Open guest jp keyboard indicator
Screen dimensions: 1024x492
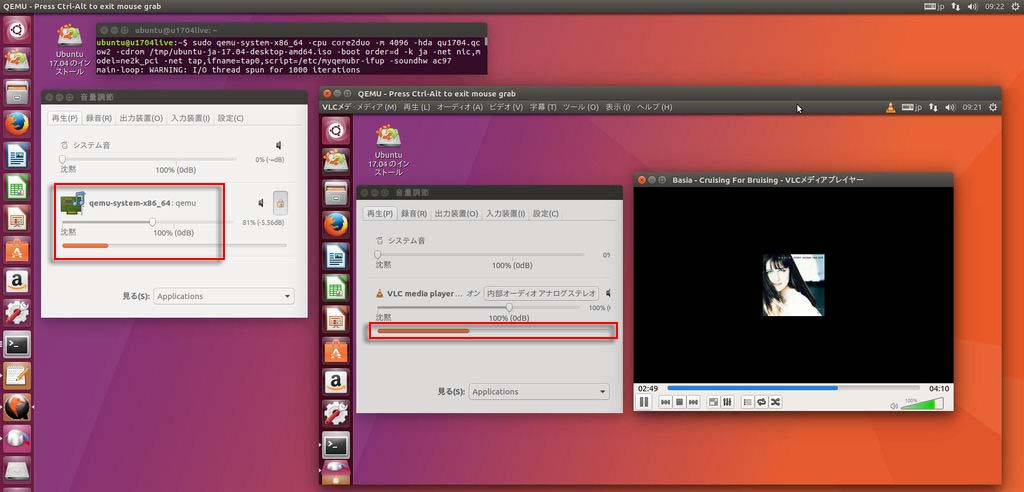[912, 107]
